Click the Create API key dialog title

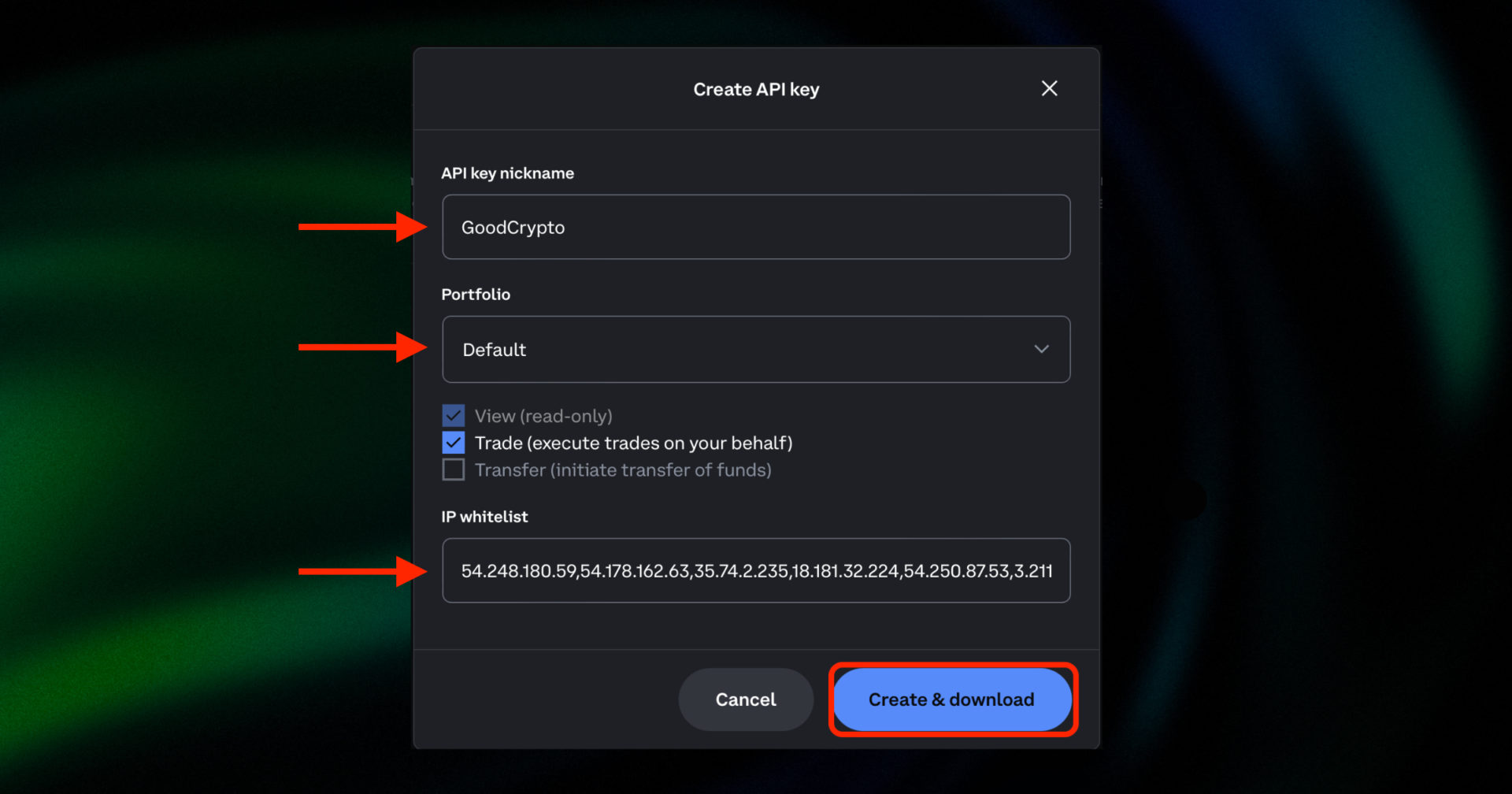755,89
